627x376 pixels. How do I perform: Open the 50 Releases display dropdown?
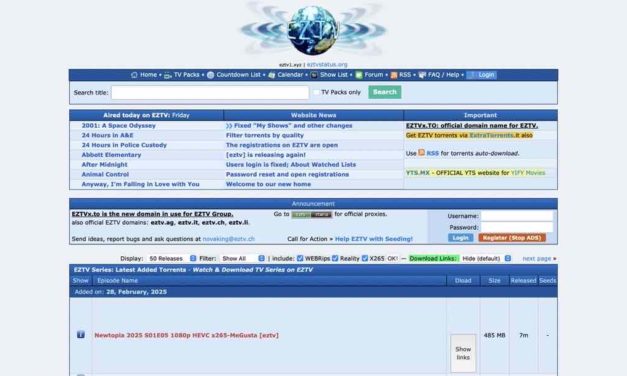(172, 258)
